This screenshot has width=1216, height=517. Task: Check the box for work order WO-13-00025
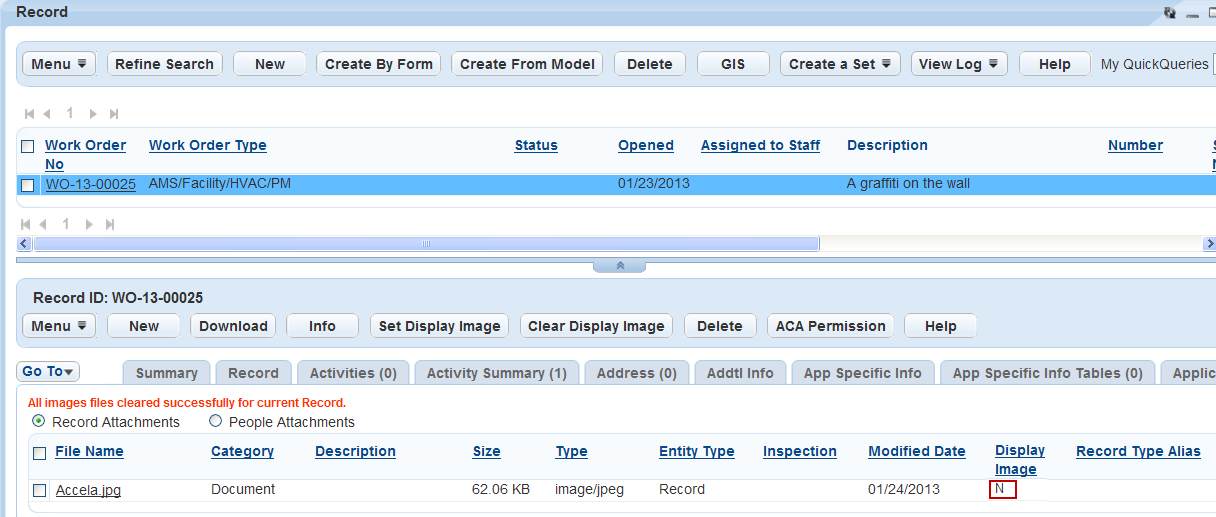click(28, 185)
